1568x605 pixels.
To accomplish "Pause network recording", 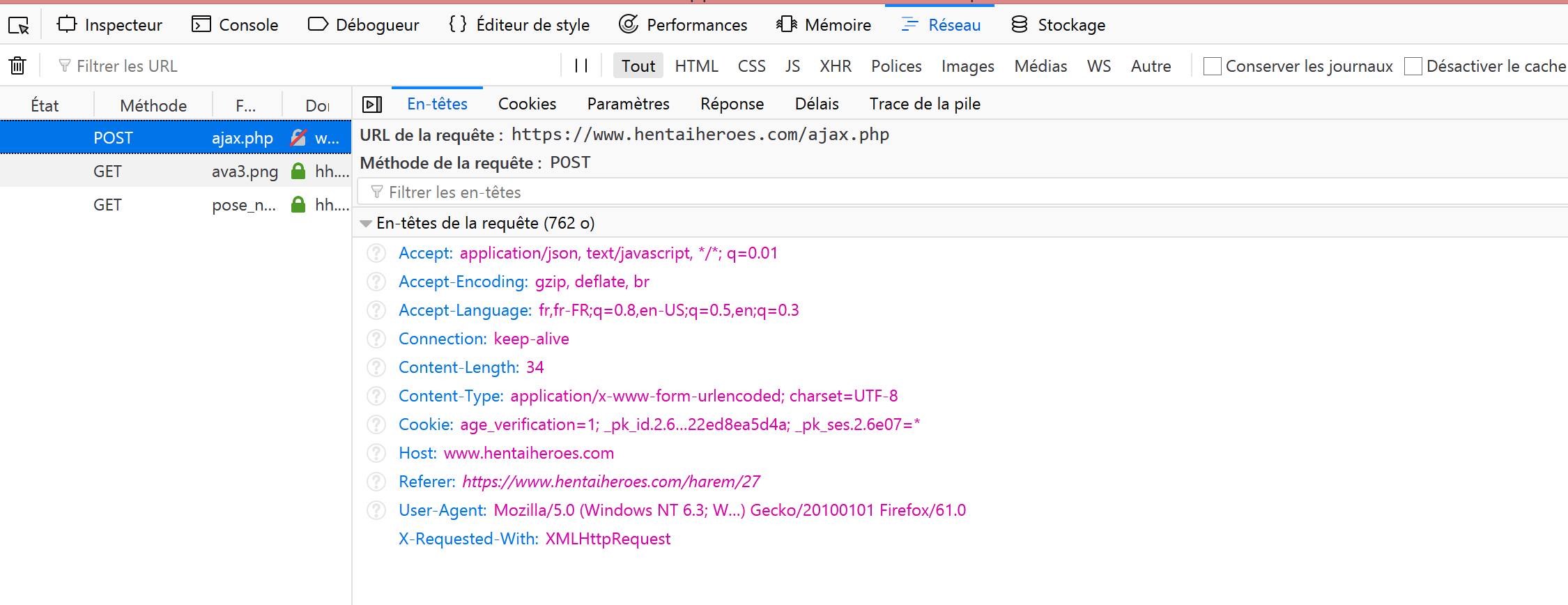I will pos(581,66).
